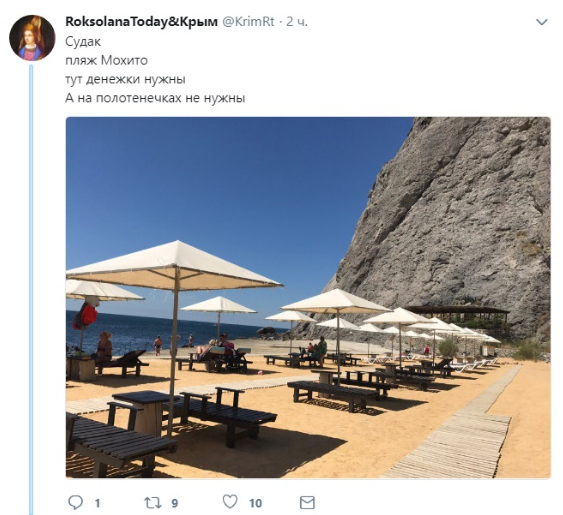The height and width of the screenshot is (515, 563).
Task: Click the reply speech bubble icon
Action: click(x=75, y=502)
